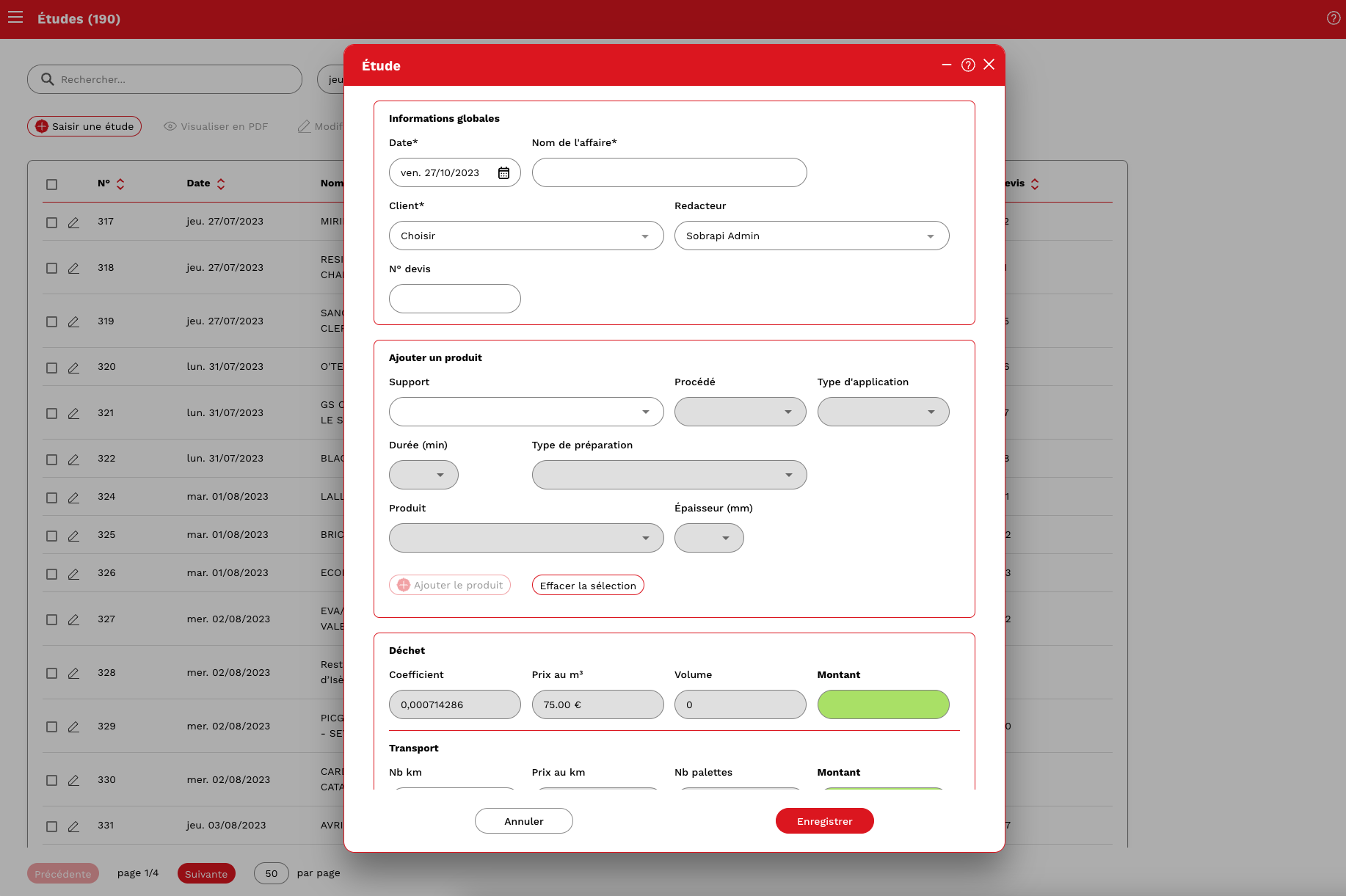Viewport: 1346px width, 896px height.
Task: Change the 50 per page field
Action: click(272, 873)
